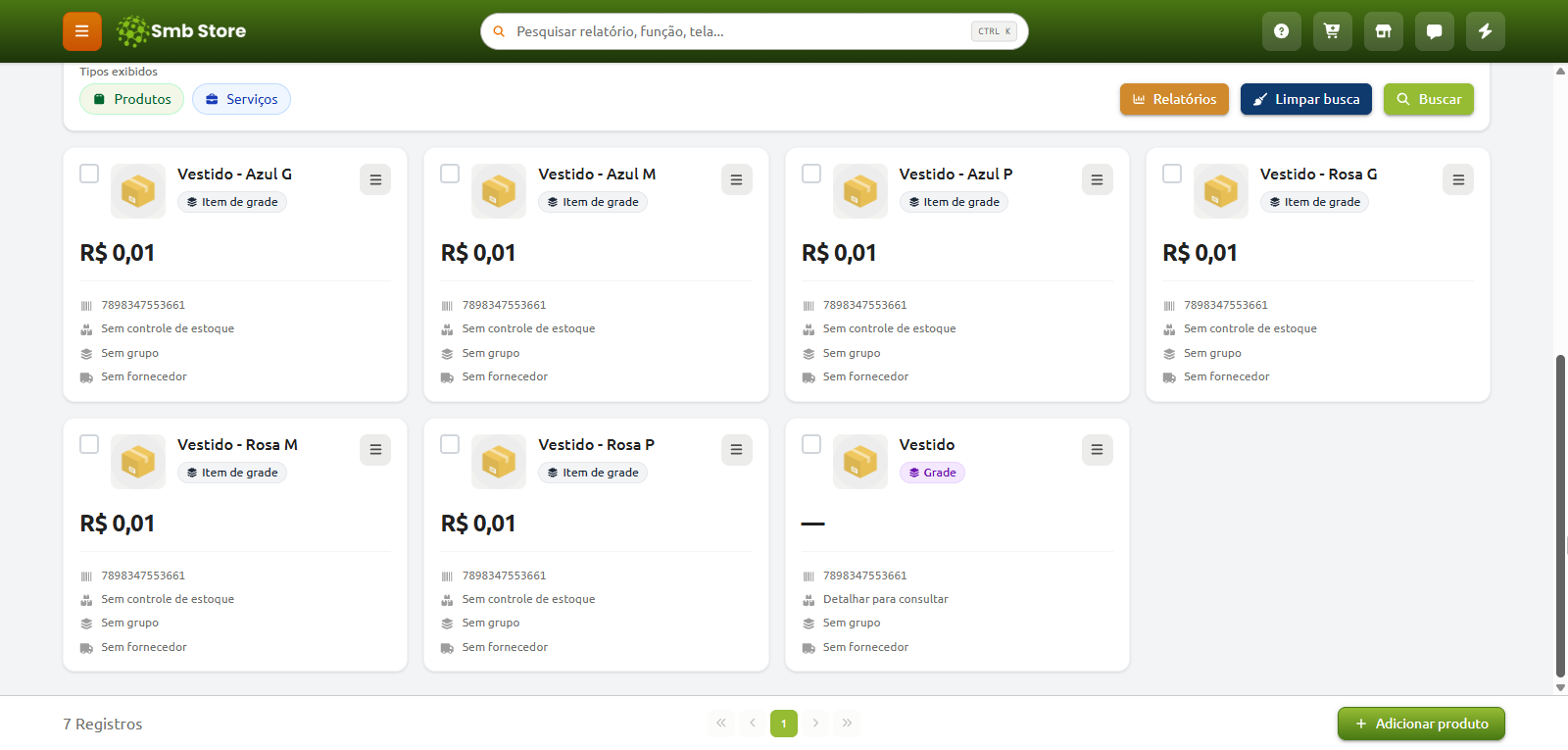Select the Vestido - Azul G checkbox

(89, 174)
